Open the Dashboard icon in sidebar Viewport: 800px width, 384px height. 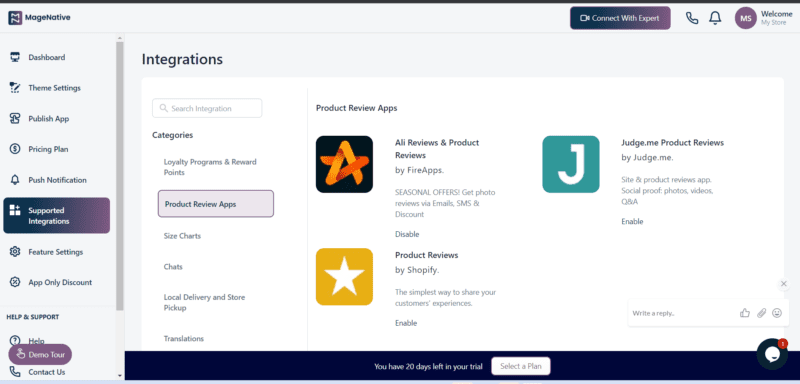click(15, 57)
